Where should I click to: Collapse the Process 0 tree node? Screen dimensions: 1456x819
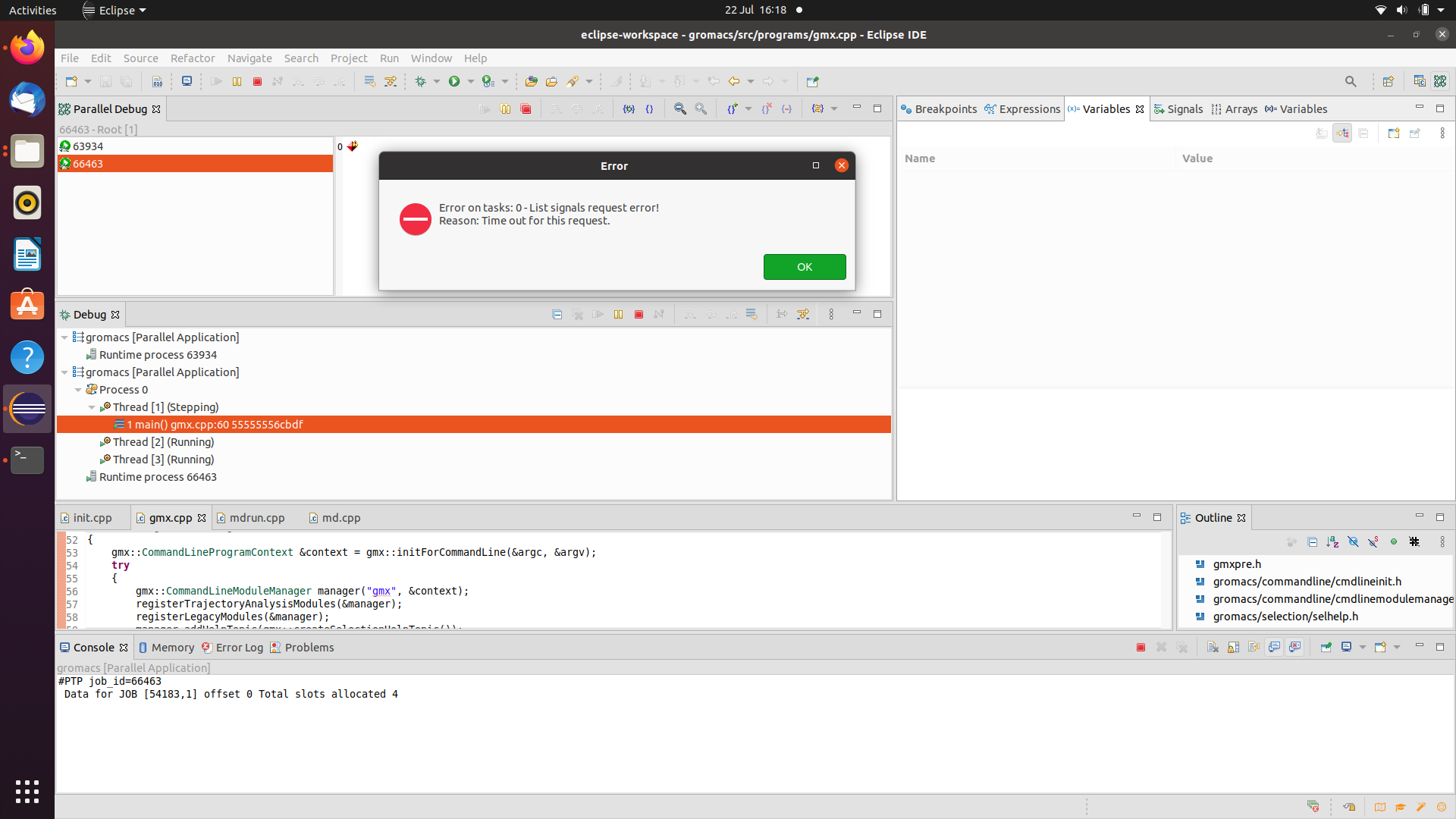(x=78, y=390)
